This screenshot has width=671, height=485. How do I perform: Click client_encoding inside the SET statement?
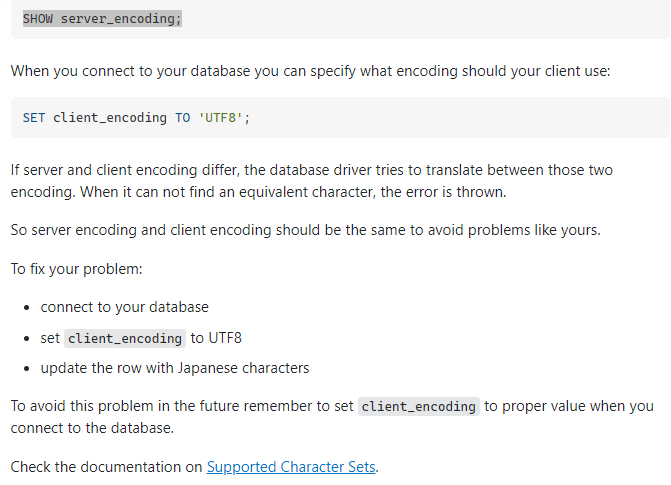[x=110, y=118]
